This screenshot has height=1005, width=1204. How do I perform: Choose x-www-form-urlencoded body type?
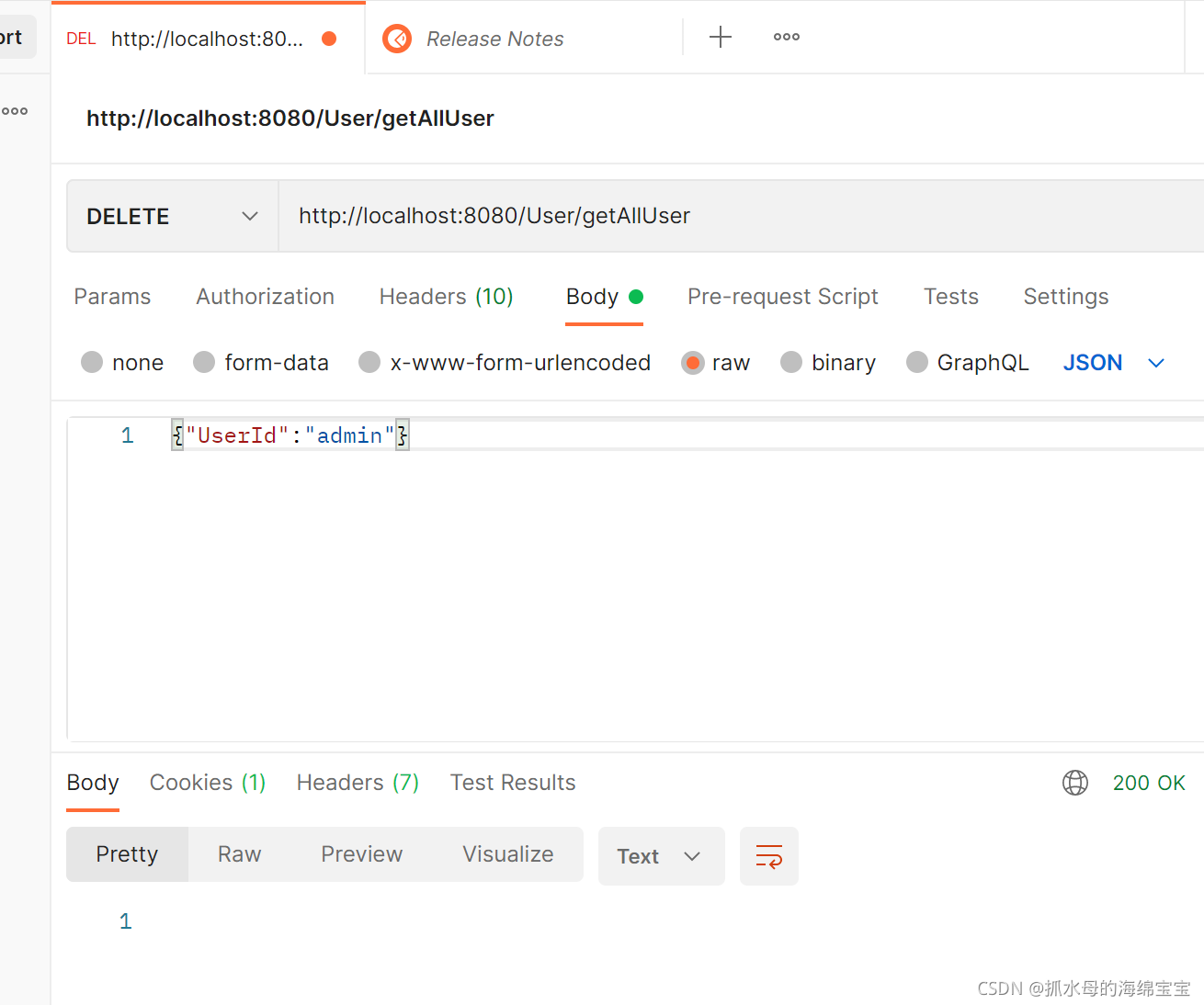point(369,362)
